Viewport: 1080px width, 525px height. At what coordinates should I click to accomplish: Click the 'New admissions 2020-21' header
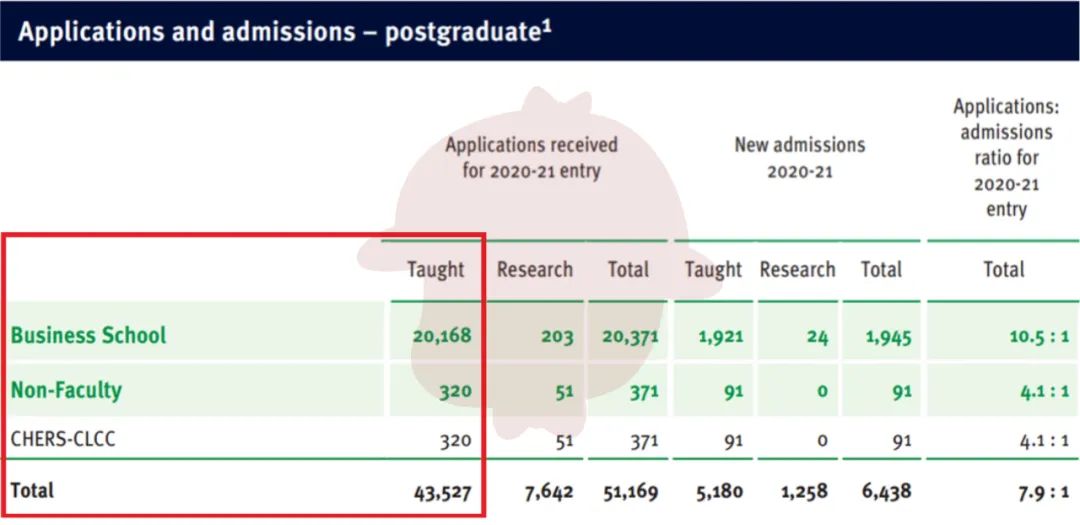(x=799, y=158)
